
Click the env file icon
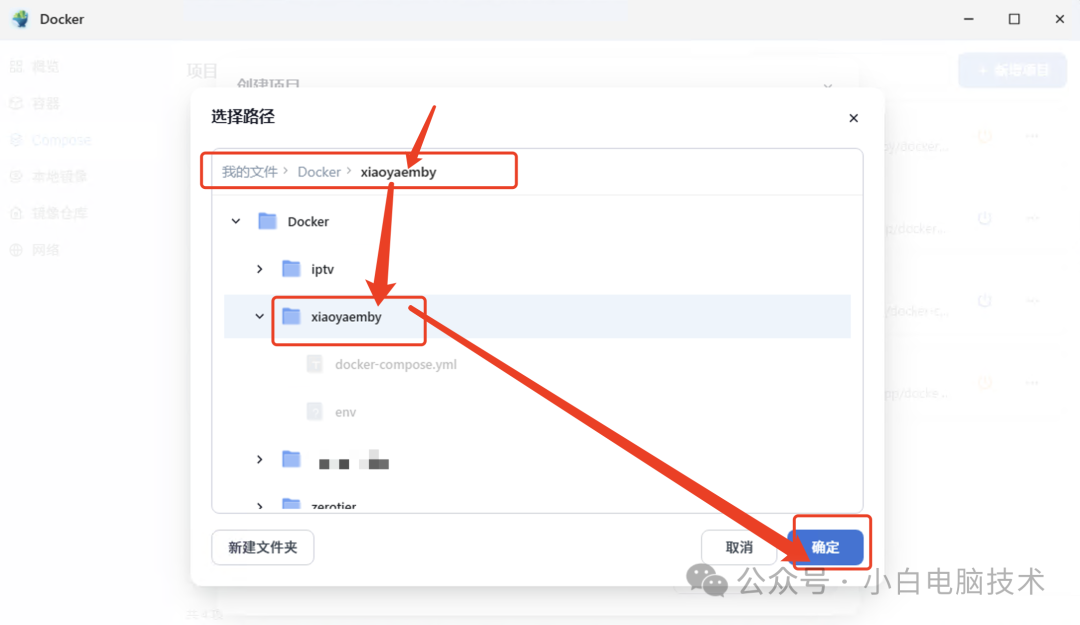point(315,411)
